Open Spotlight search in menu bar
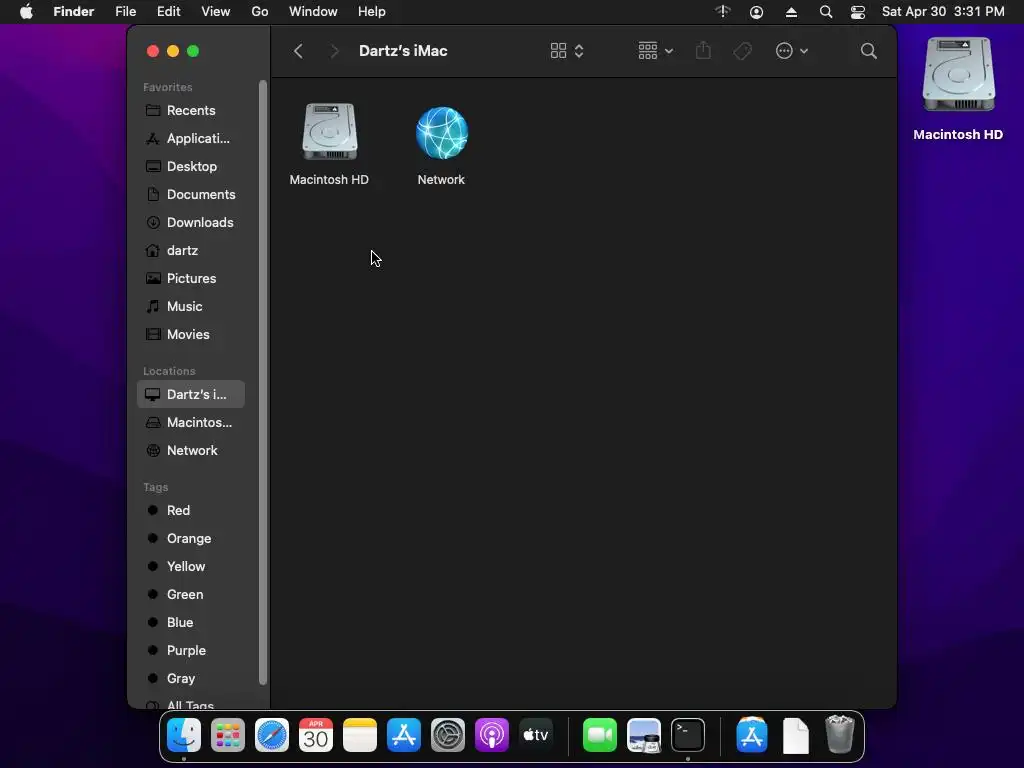 (825, 12)
